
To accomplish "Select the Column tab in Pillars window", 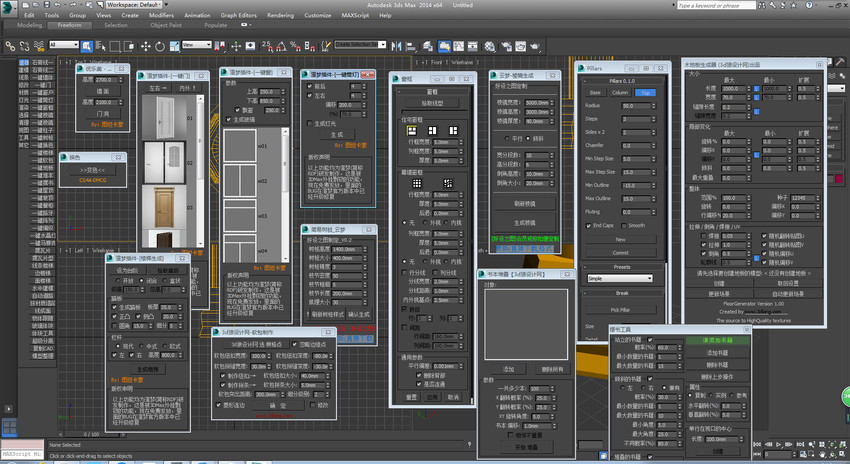I will (620, 93).
